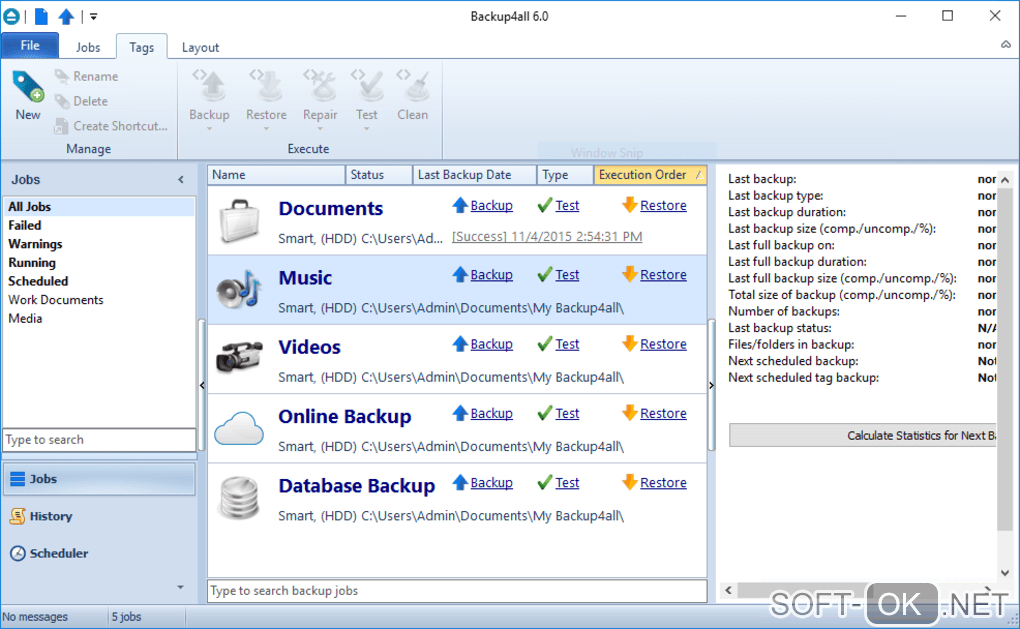Click the blue up-arrow quick access icon

[66, 16]
